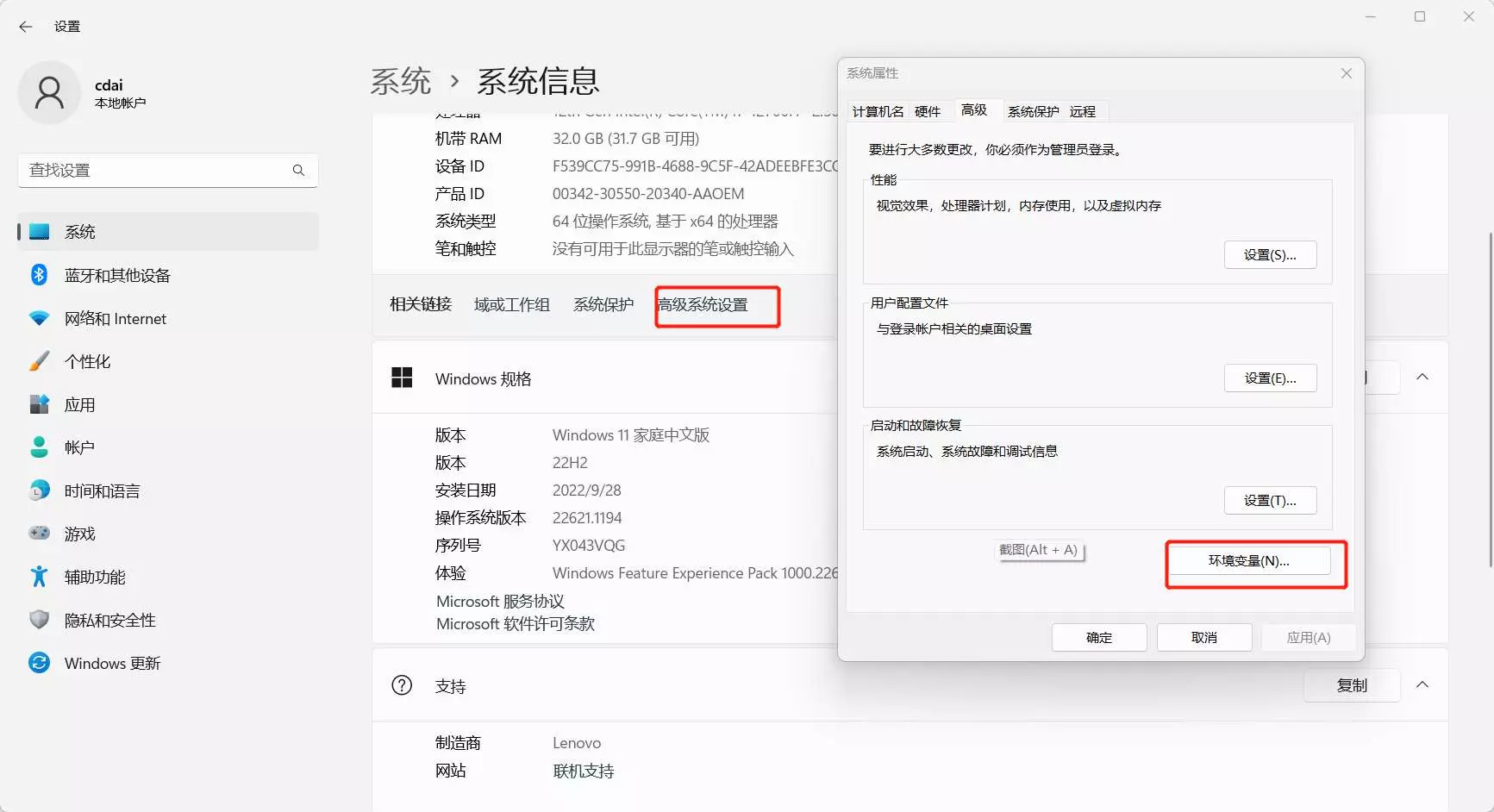
Task: Open the 系统保护 related link
Action: tap(603, 304)
